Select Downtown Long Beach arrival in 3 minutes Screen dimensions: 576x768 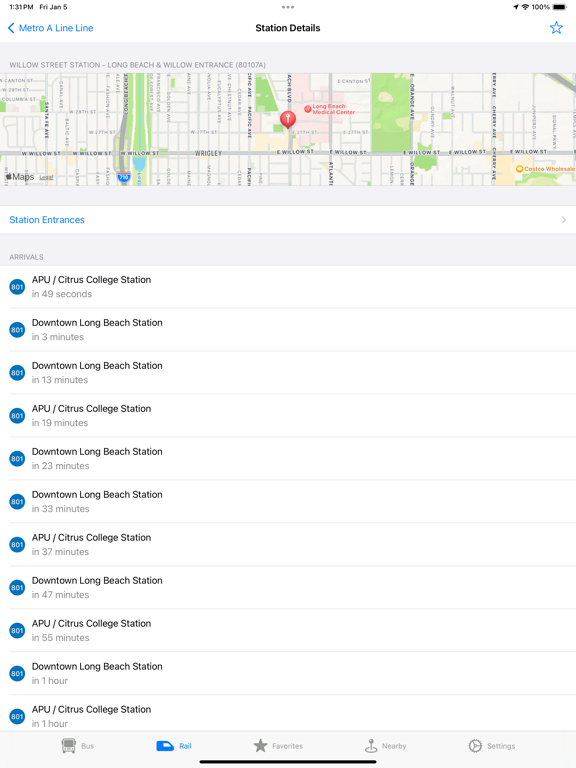click(x=288, y=330)
